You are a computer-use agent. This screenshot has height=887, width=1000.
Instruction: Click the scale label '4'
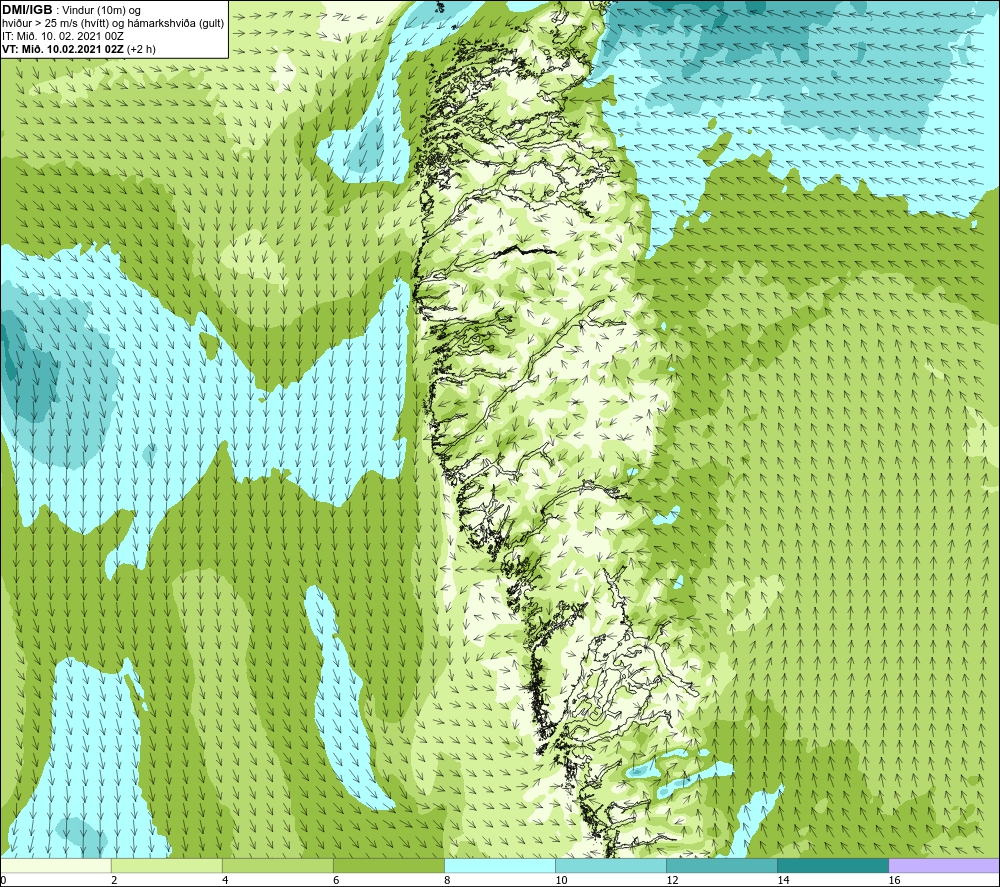click(225, 881)
